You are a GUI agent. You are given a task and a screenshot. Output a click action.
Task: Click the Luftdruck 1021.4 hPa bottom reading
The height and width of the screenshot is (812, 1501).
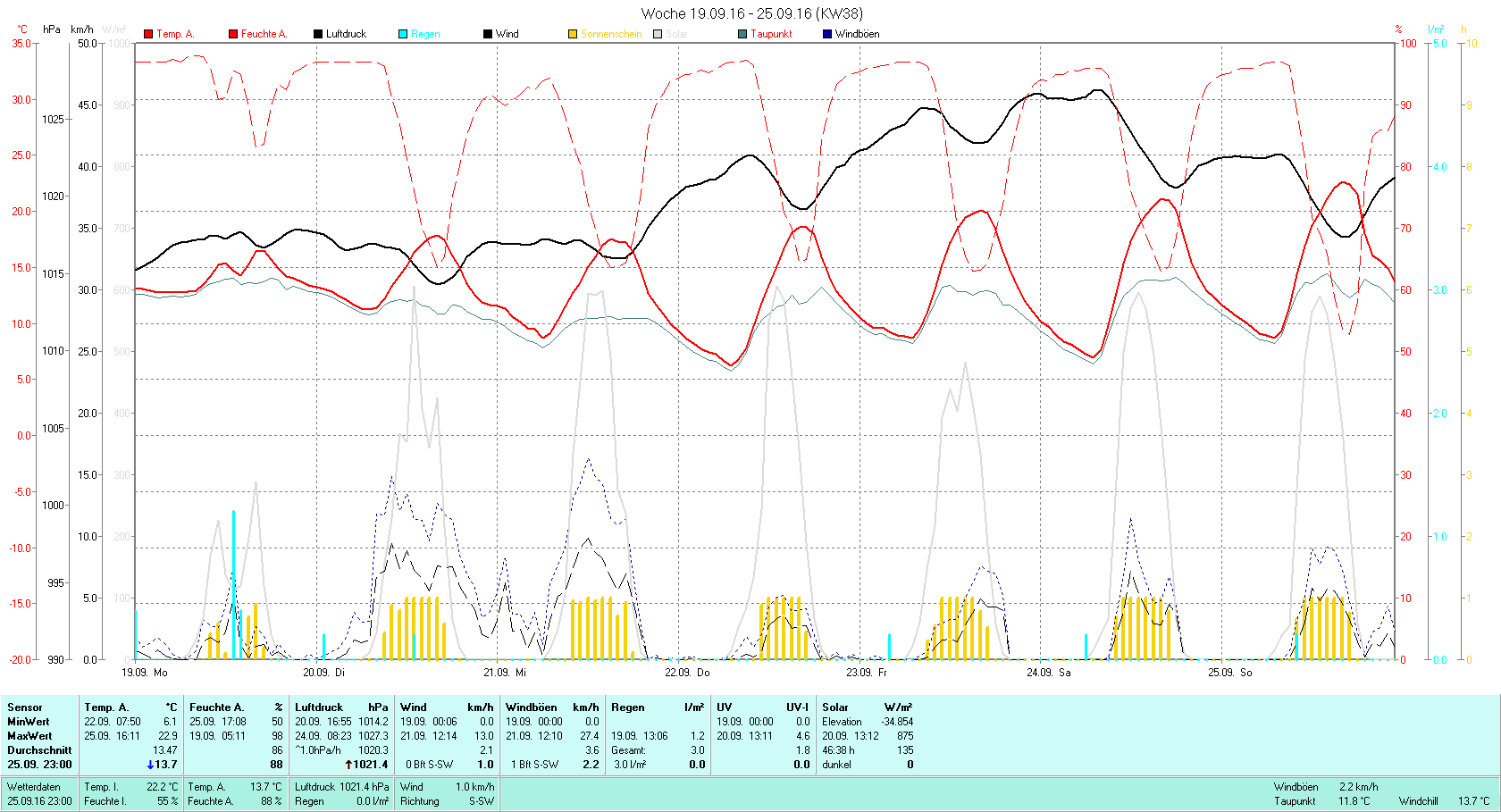point(342,787)
